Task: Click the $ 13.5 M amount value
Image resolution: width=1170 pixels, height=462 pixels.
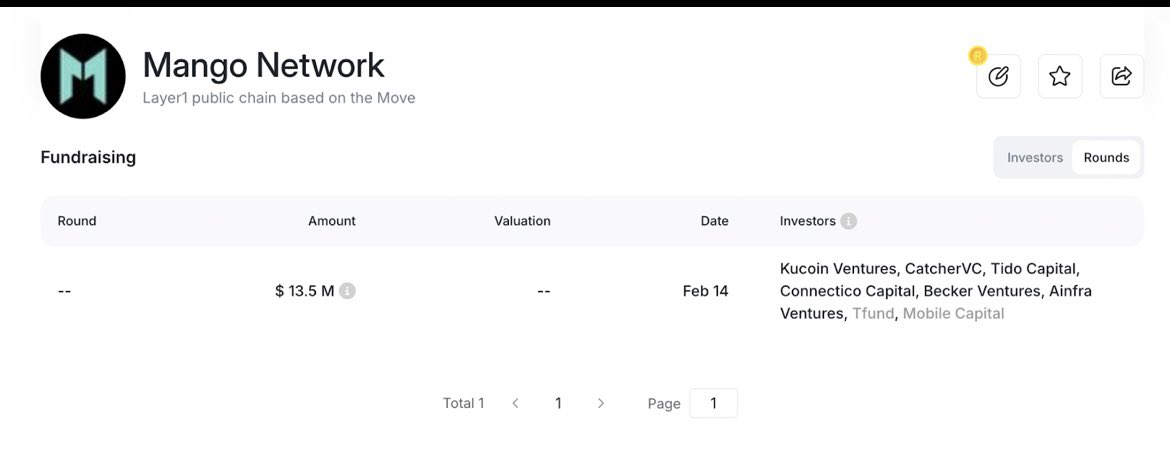Action: pos(304,291)
